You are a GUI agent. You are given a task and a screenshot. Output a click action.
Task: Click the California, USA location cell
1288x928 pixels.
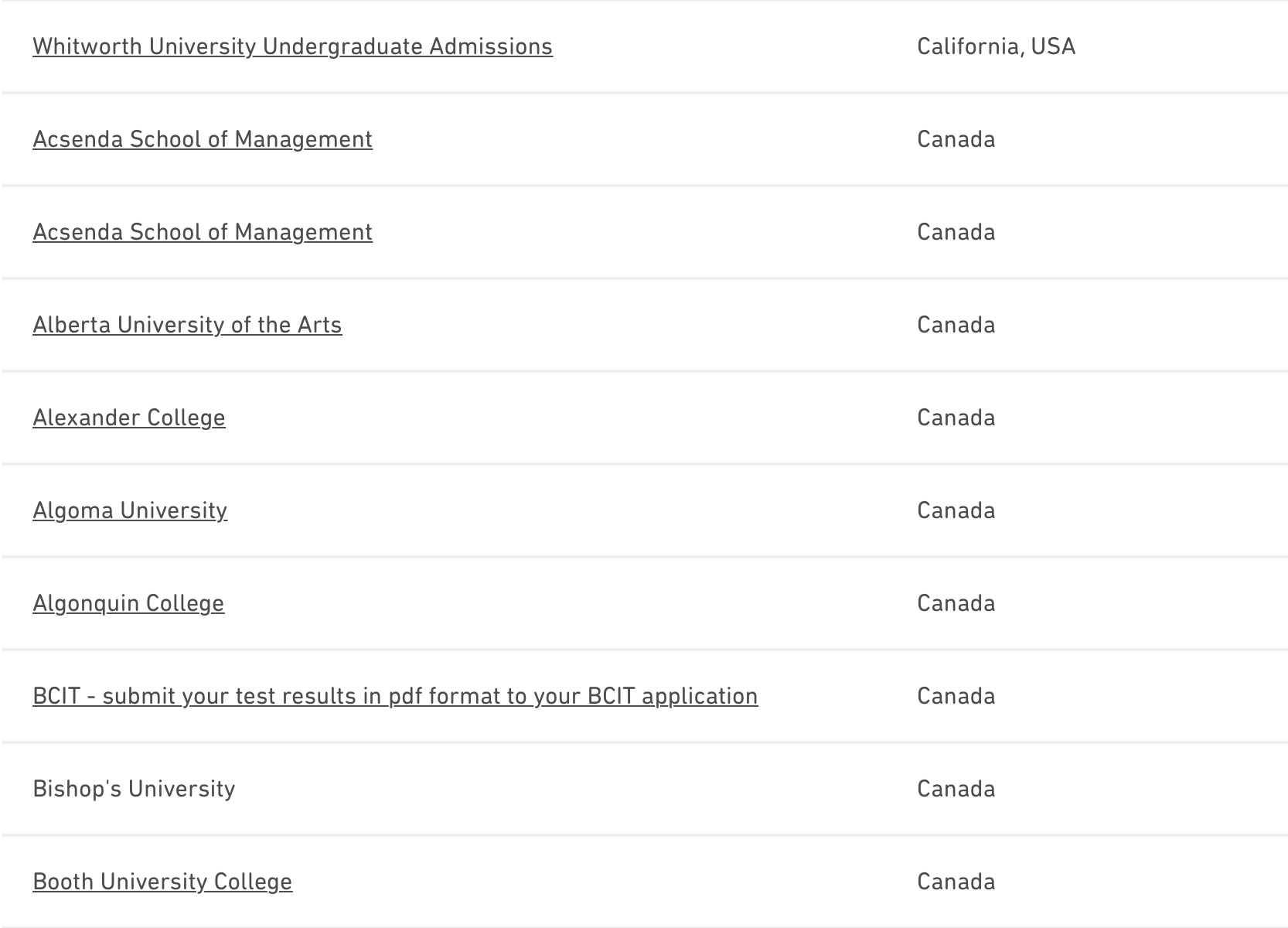(x=996, y=46)
